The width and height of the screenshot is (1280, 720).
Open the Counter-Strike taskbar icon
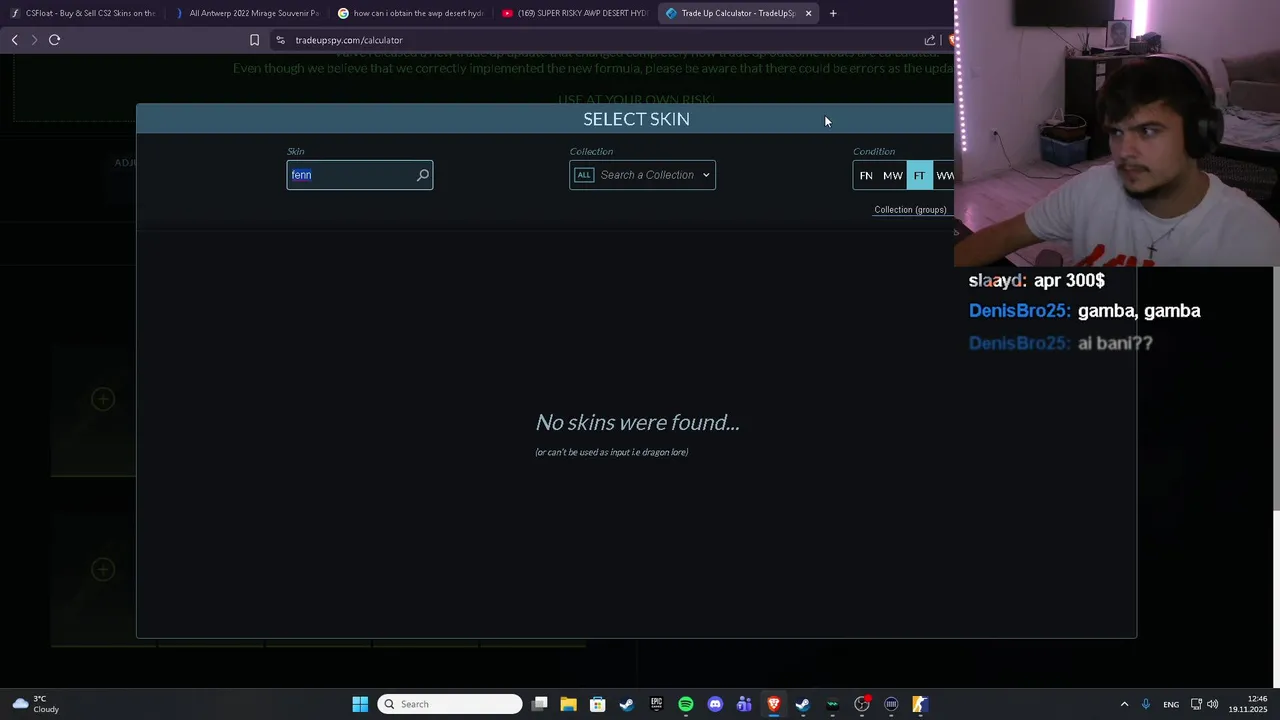(x=920, y=704)
